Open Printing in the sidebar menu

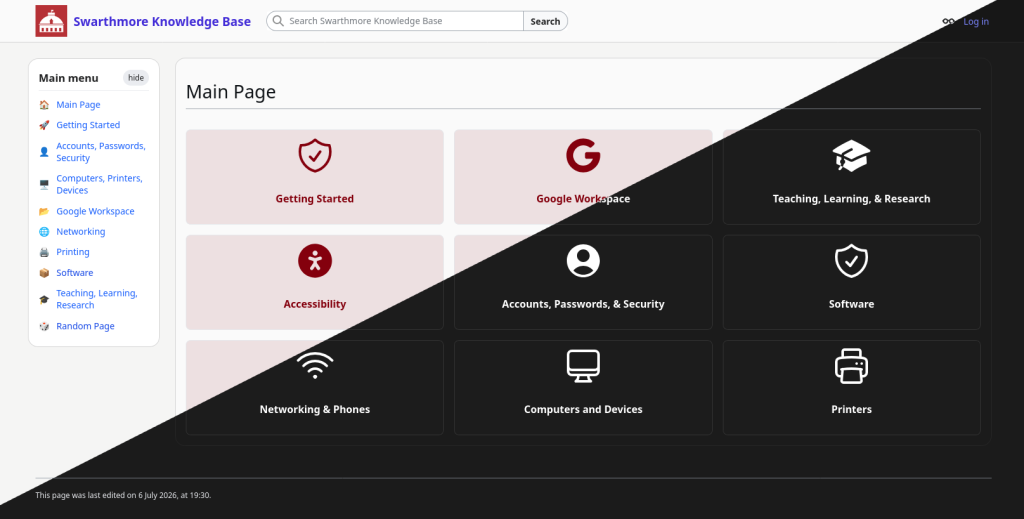pyautogui.click(x=72, y=251)
